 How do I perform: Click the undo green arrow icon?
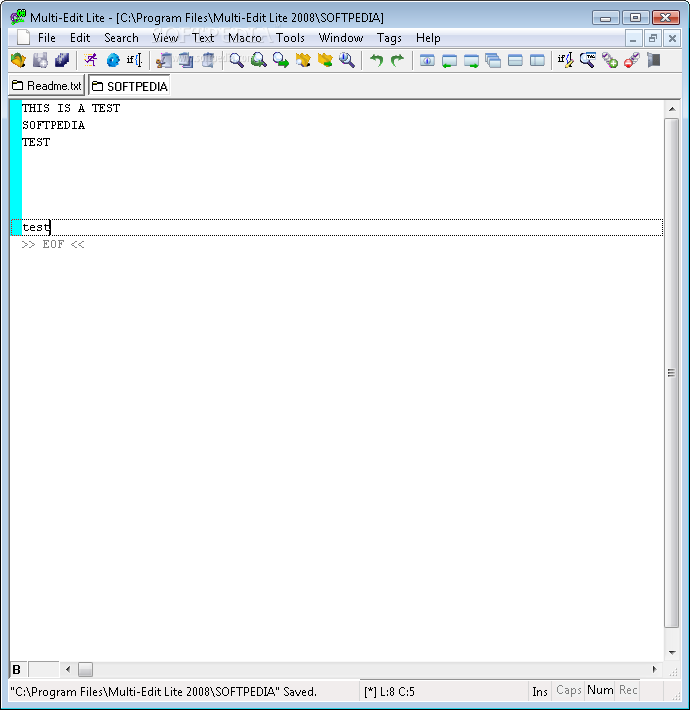pyautogui.click(x=376, y=60)
